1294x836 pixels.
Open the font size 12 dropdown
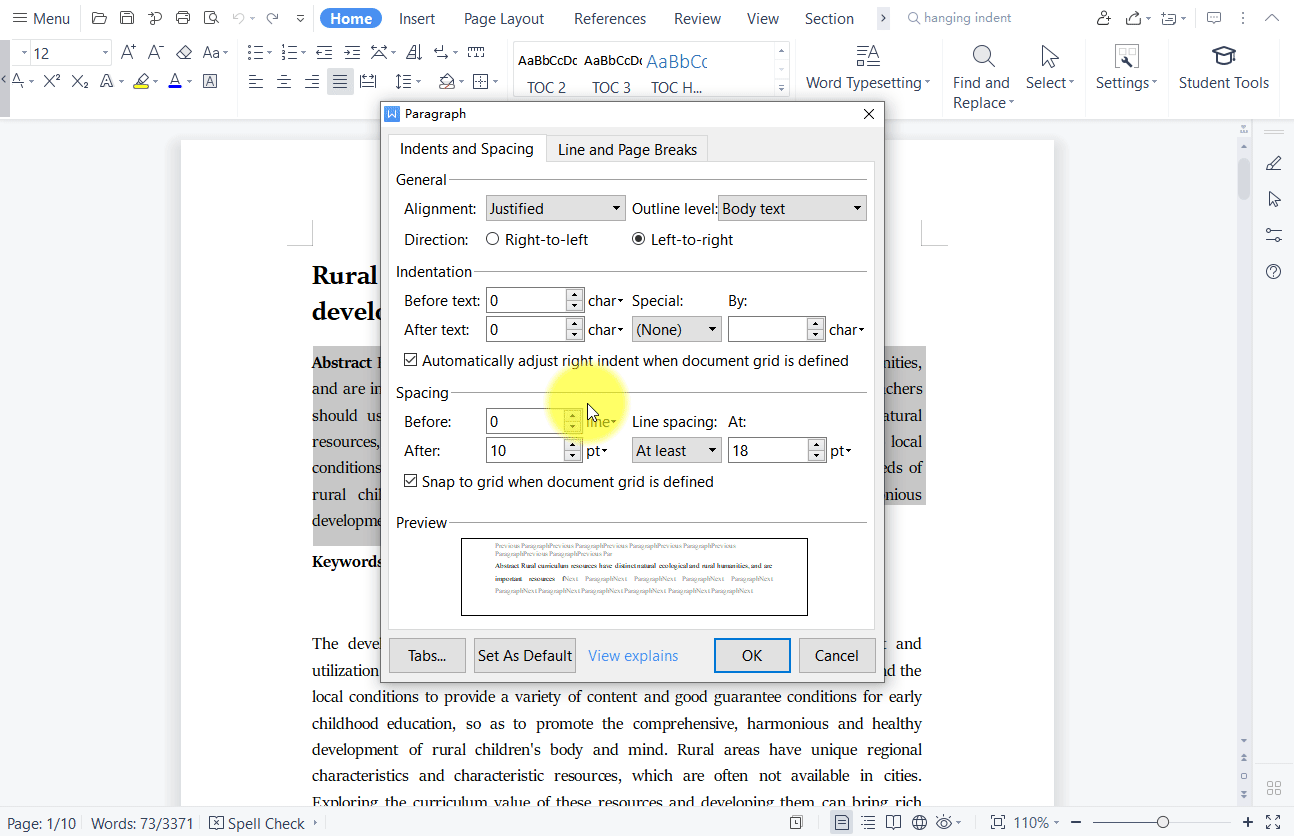(x=105, y=53)
